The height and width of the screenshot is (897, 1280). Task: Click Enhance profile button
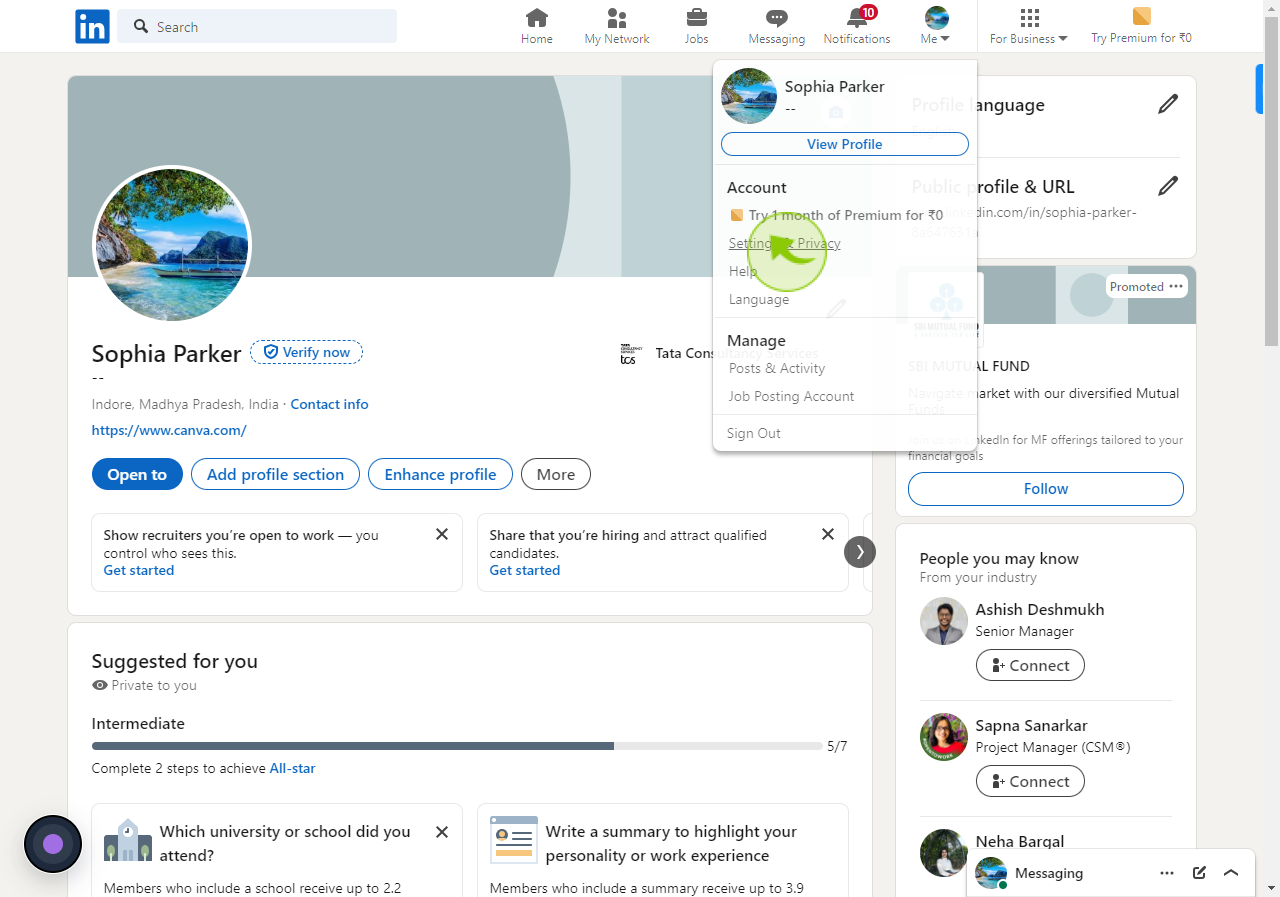point(440,474)
